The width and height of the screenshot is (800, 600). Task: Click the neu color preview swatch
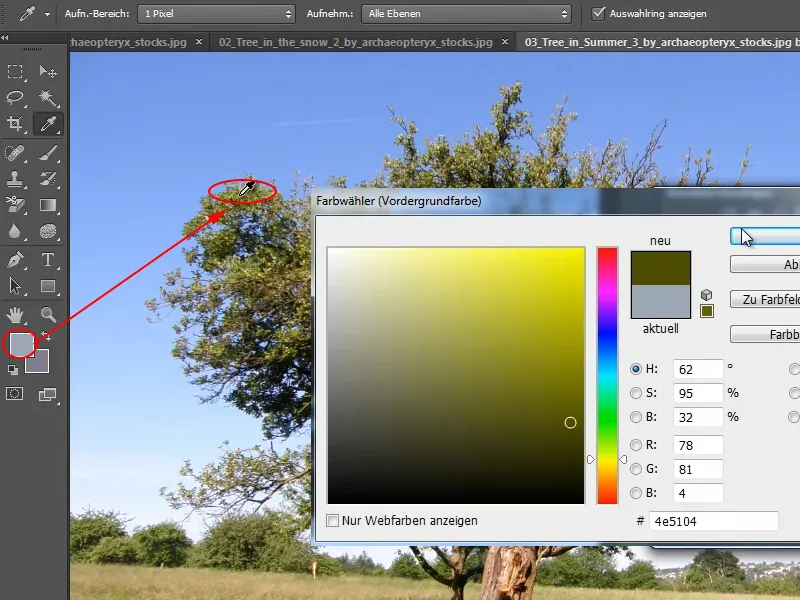(661, 268)
